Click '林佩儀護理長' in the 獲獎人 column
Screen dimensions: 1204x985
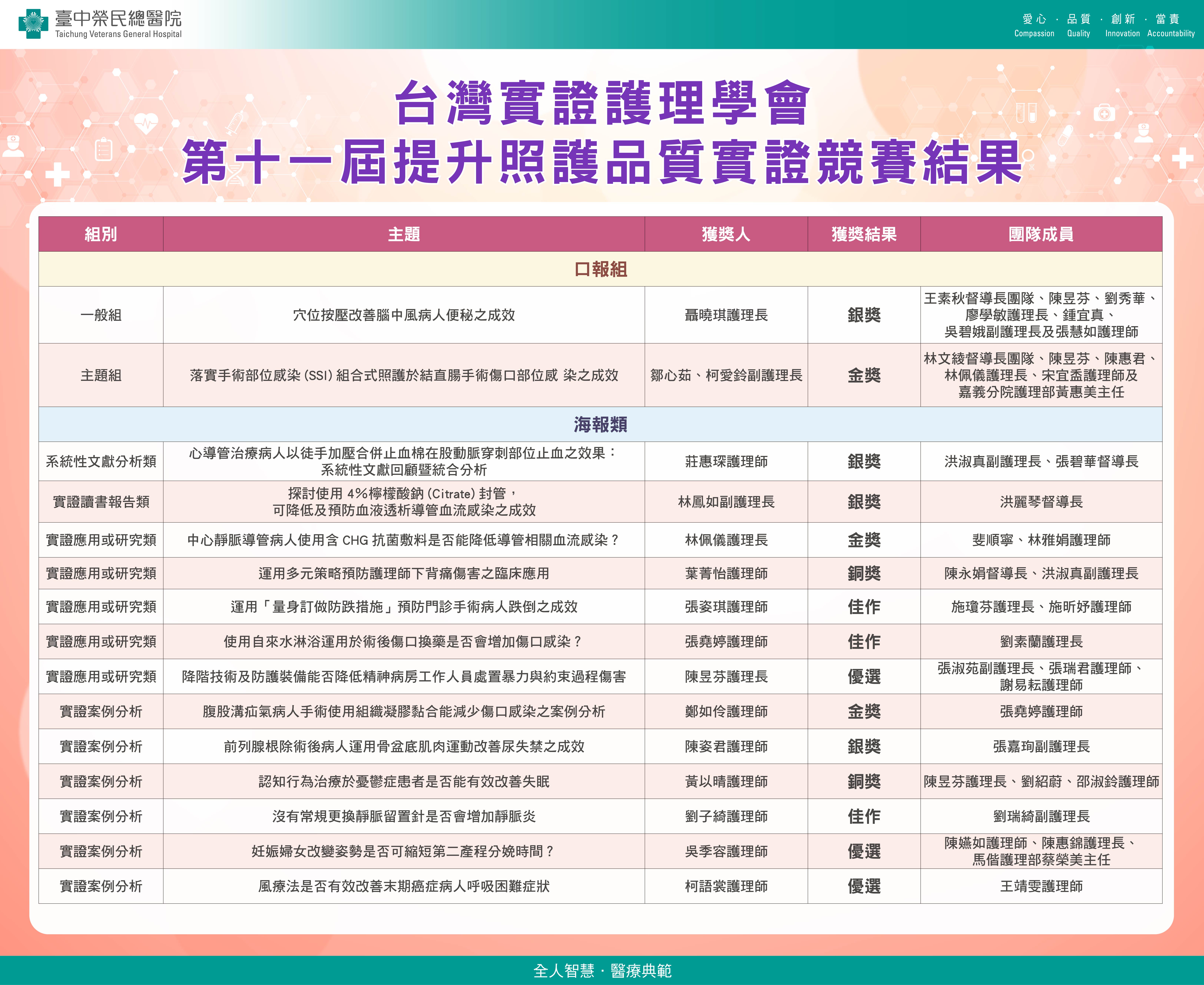tap(726, 540)
